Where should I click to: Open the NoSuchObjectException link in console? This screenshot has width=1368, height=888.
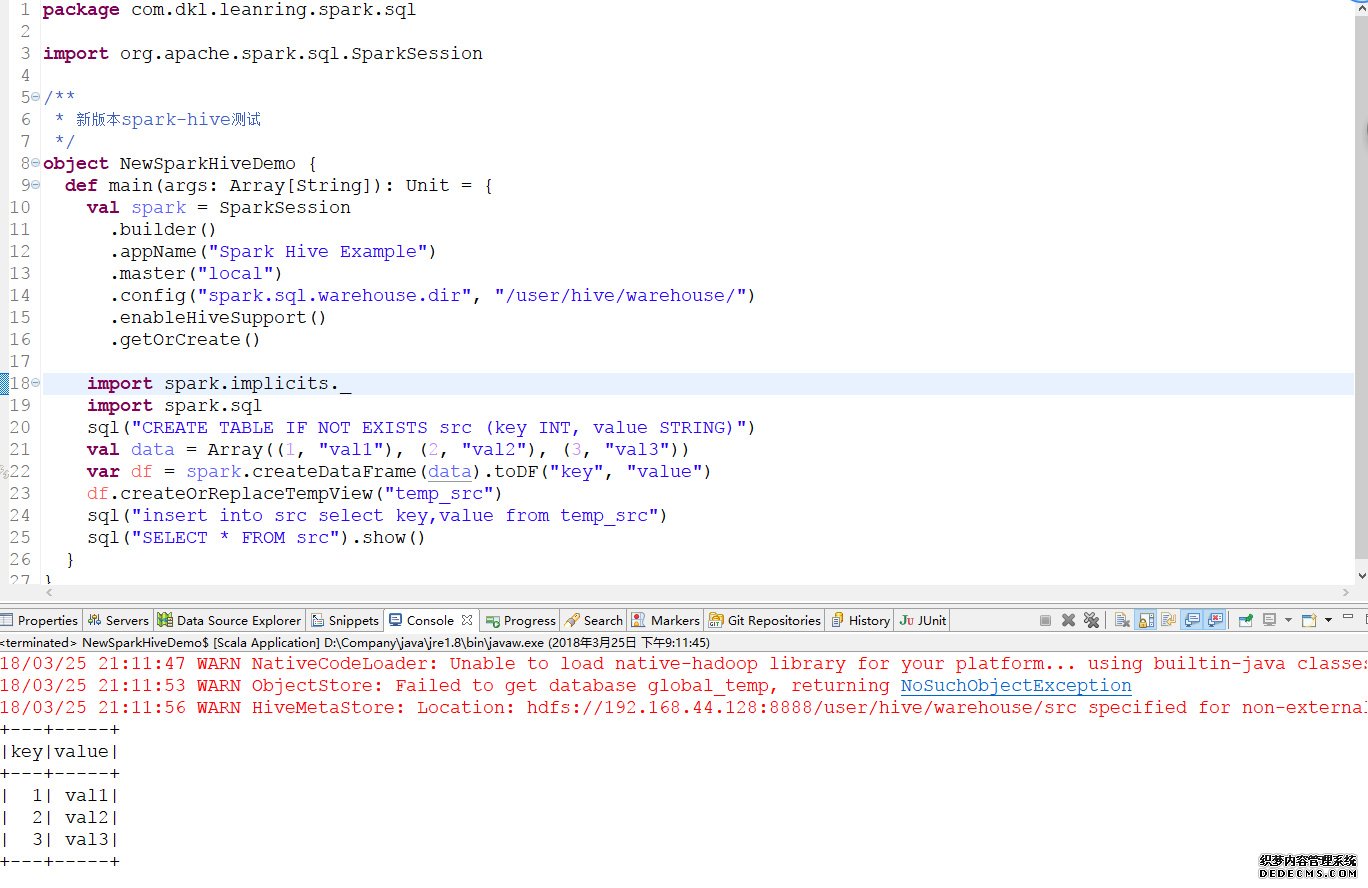coord(1015,686)
